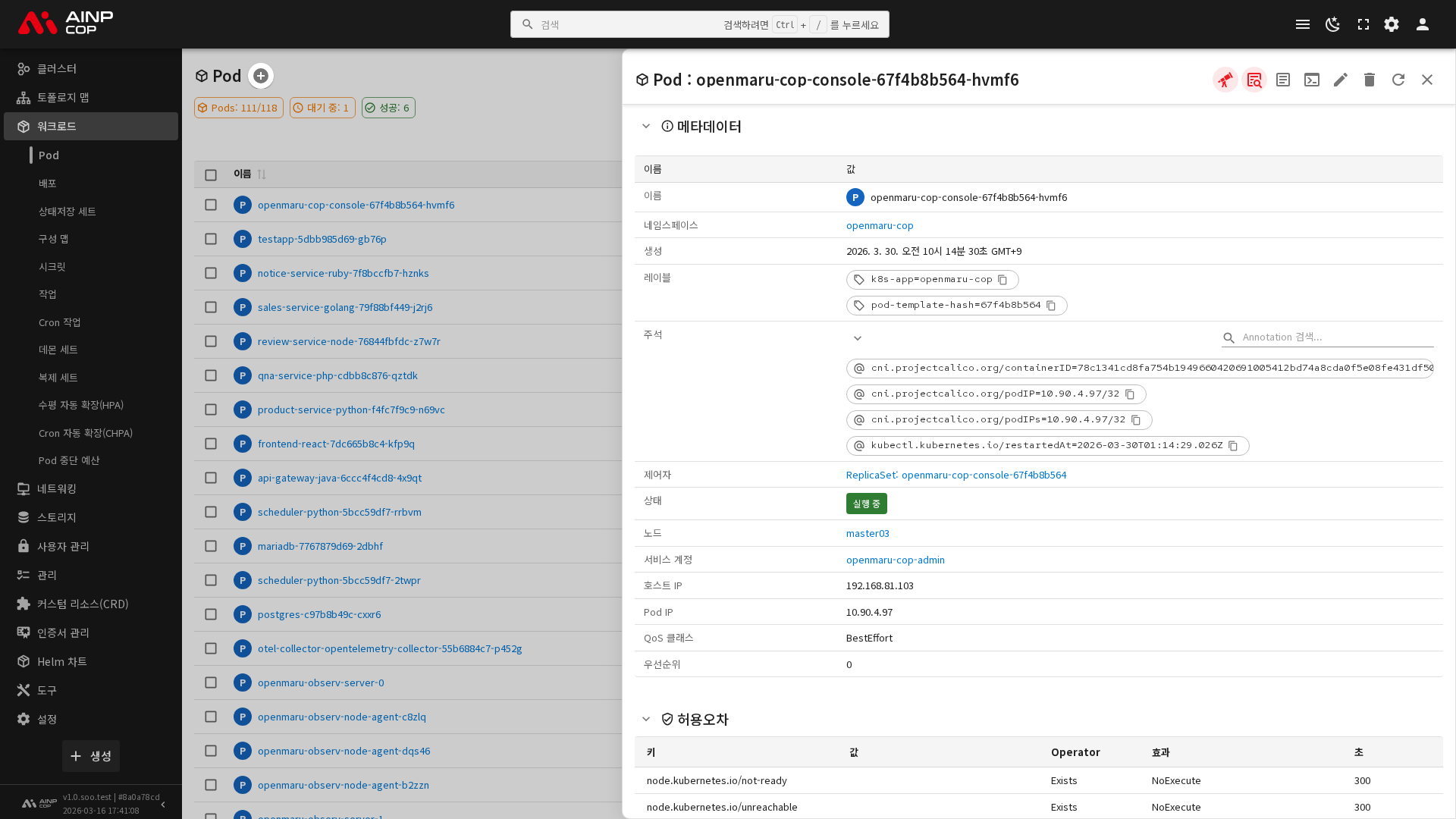Open the pod terminal console icon
This screenshot has width=1456, height=819.
click(1312, 80)
